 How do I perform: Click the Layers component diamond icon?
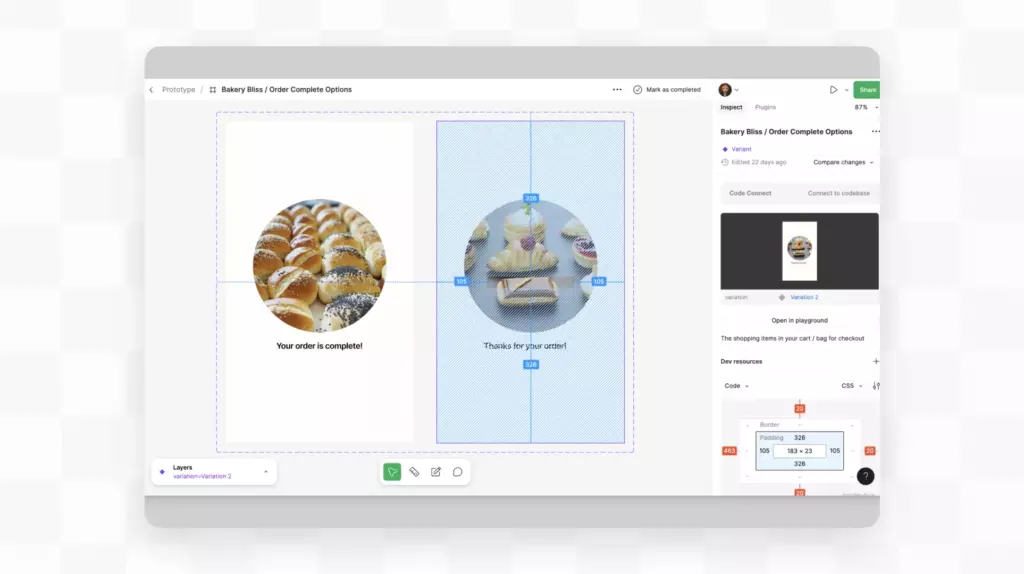(x=162, y=471)
